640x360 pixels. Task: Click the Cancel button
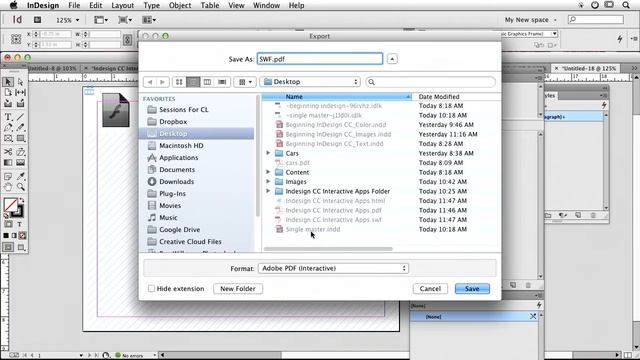[x=430, y=289]
